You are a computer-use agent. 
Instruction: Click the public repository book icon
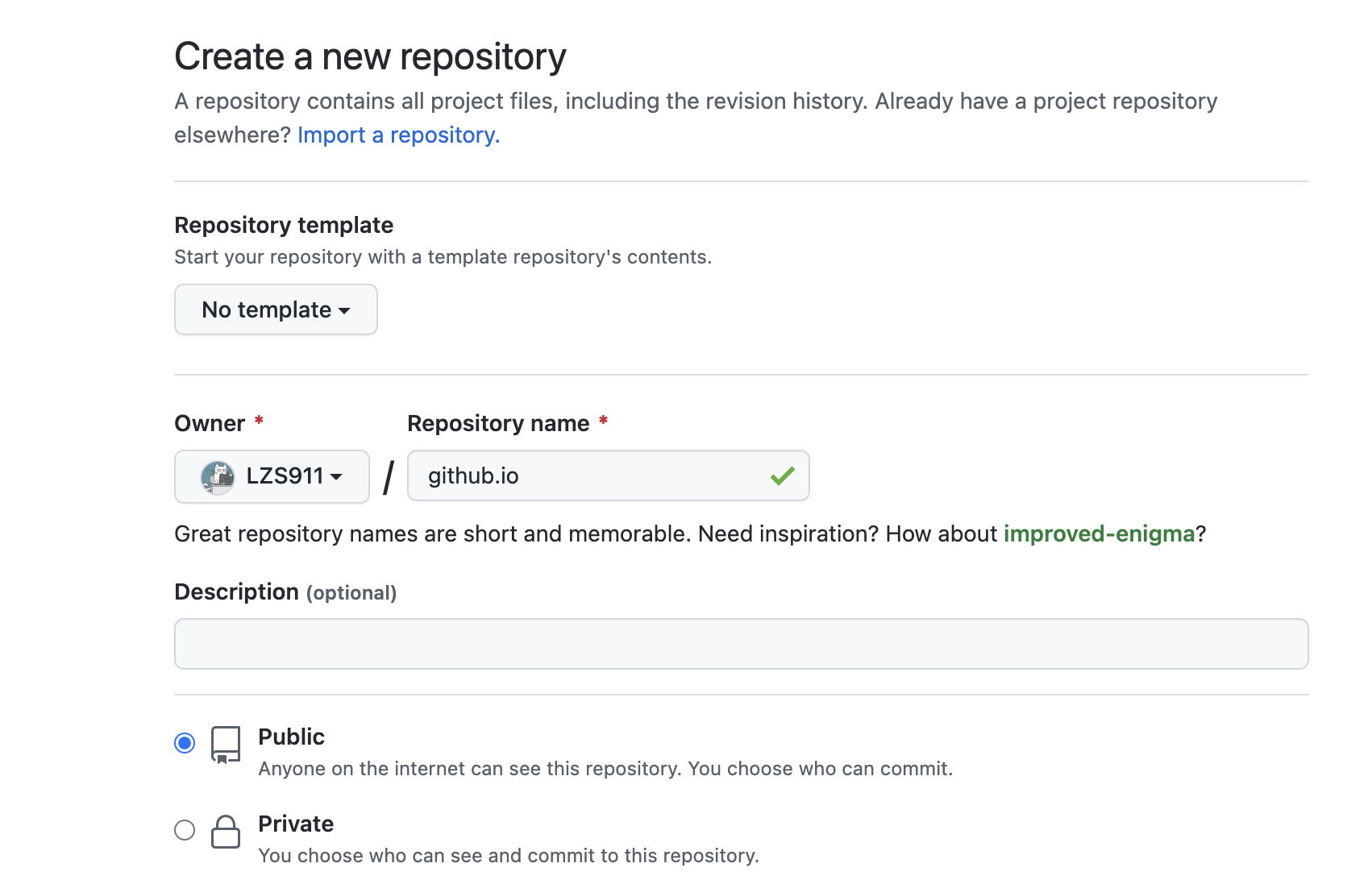226,745
